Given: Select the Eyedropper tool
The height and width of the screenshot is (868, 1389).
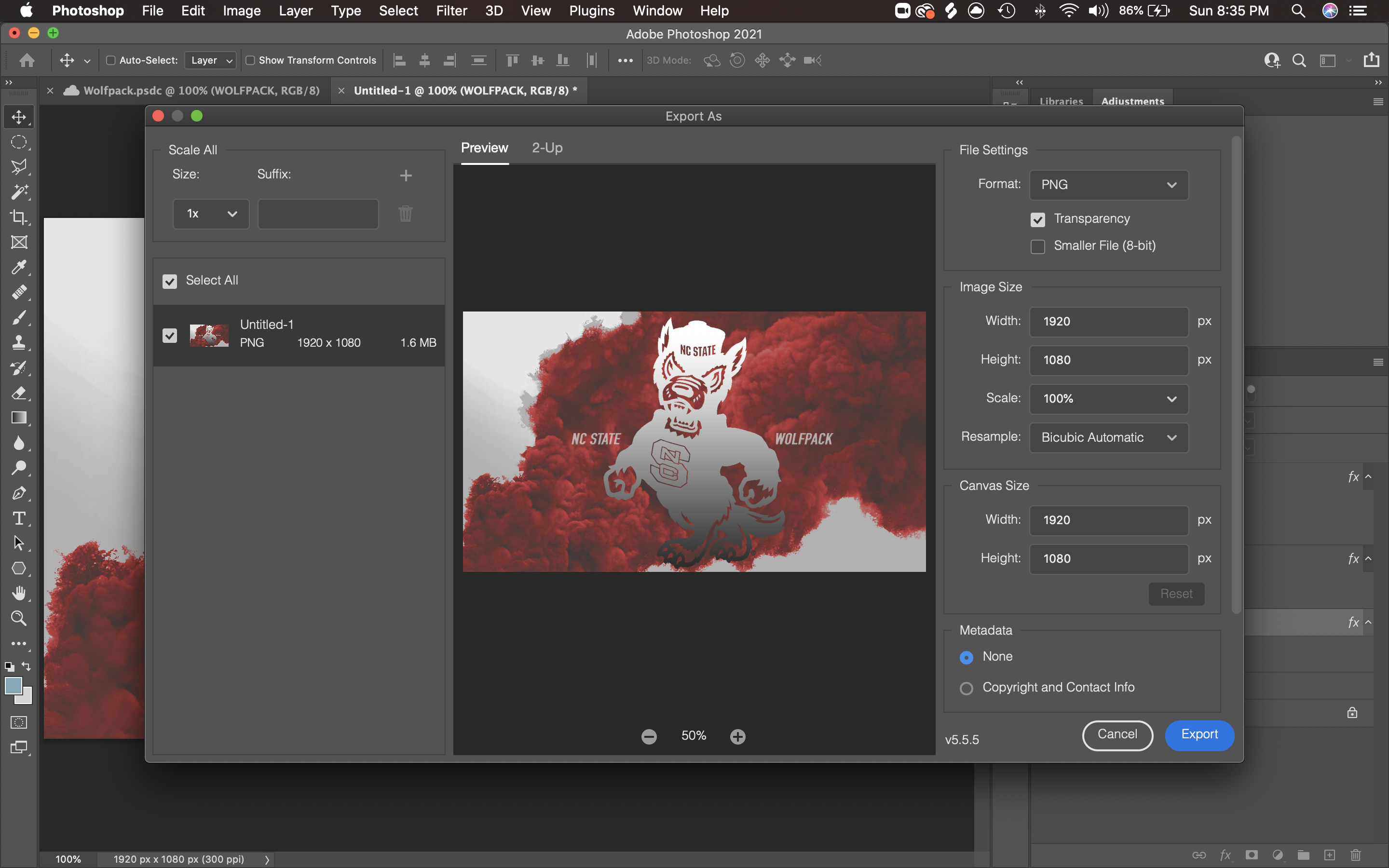Looking at the screenshot, I should pyautogui.click(x=19, y=268).
